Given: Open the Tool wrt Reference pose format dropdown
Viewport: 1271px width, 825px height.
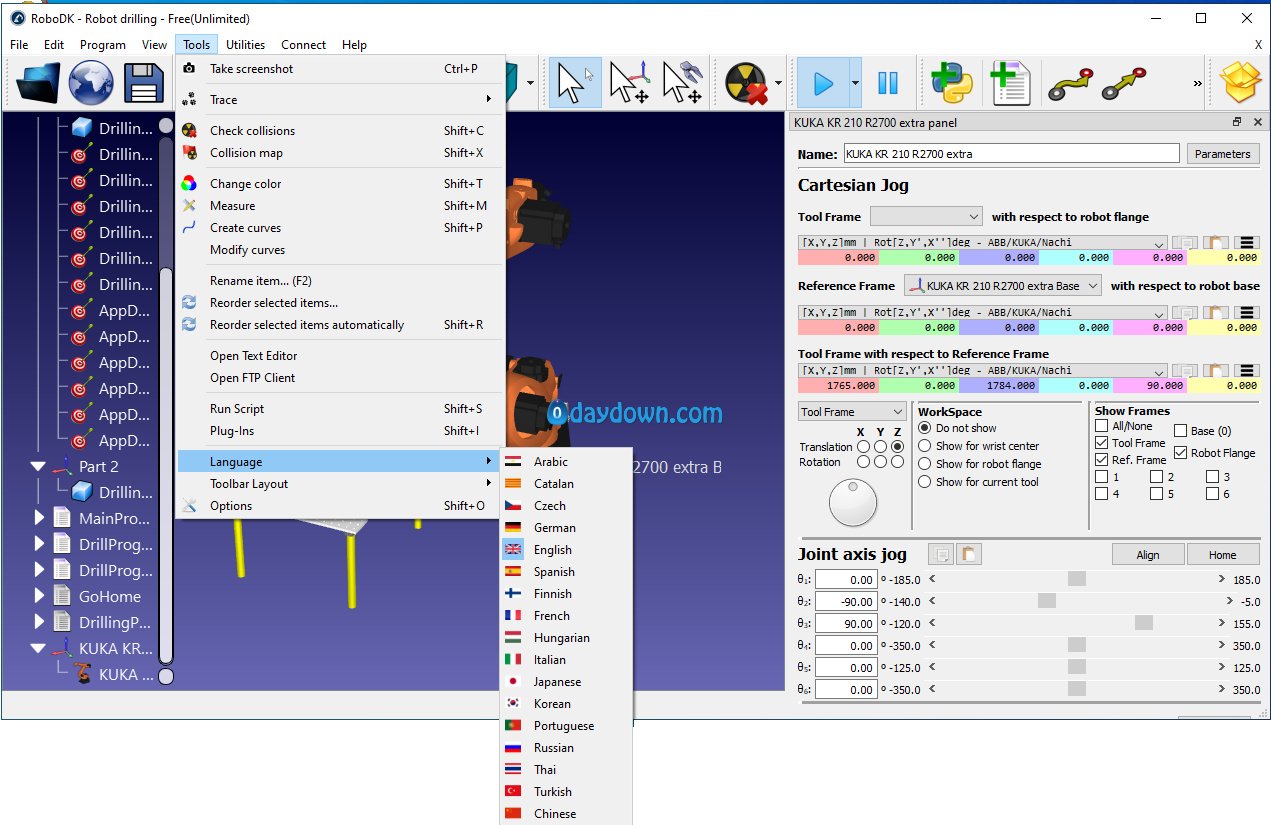Looking at the screenshot, I should (x=983, y=370).
